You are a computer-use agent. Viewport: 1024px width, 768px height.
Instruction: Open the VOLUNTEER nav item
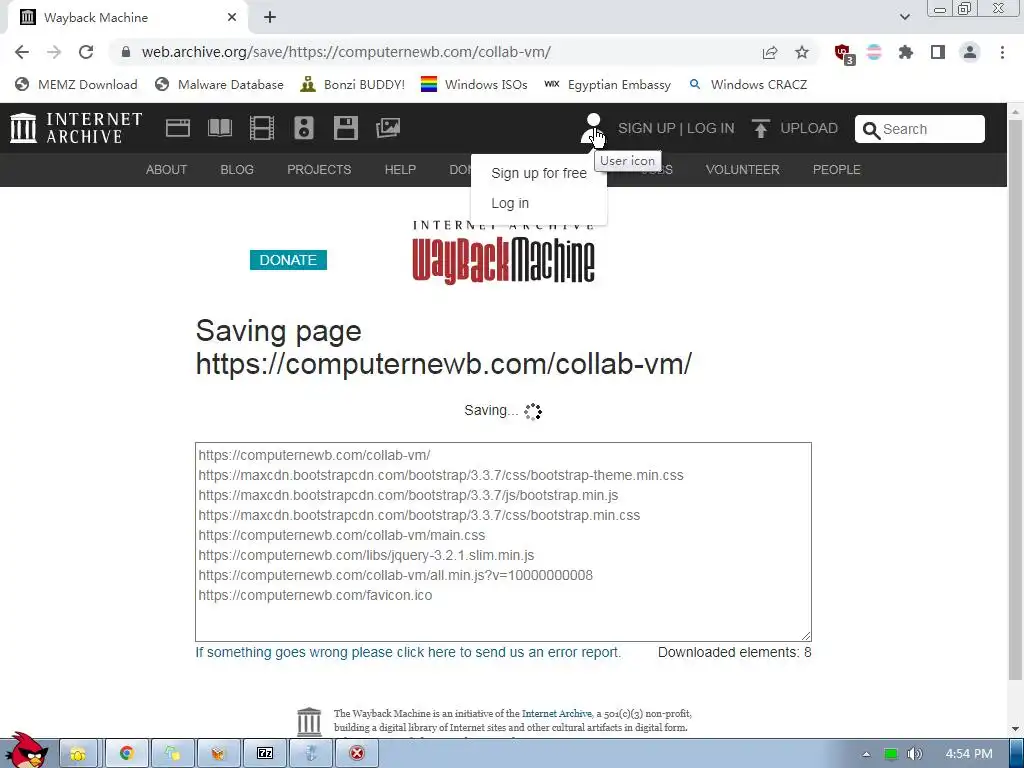tap(743, 170)
